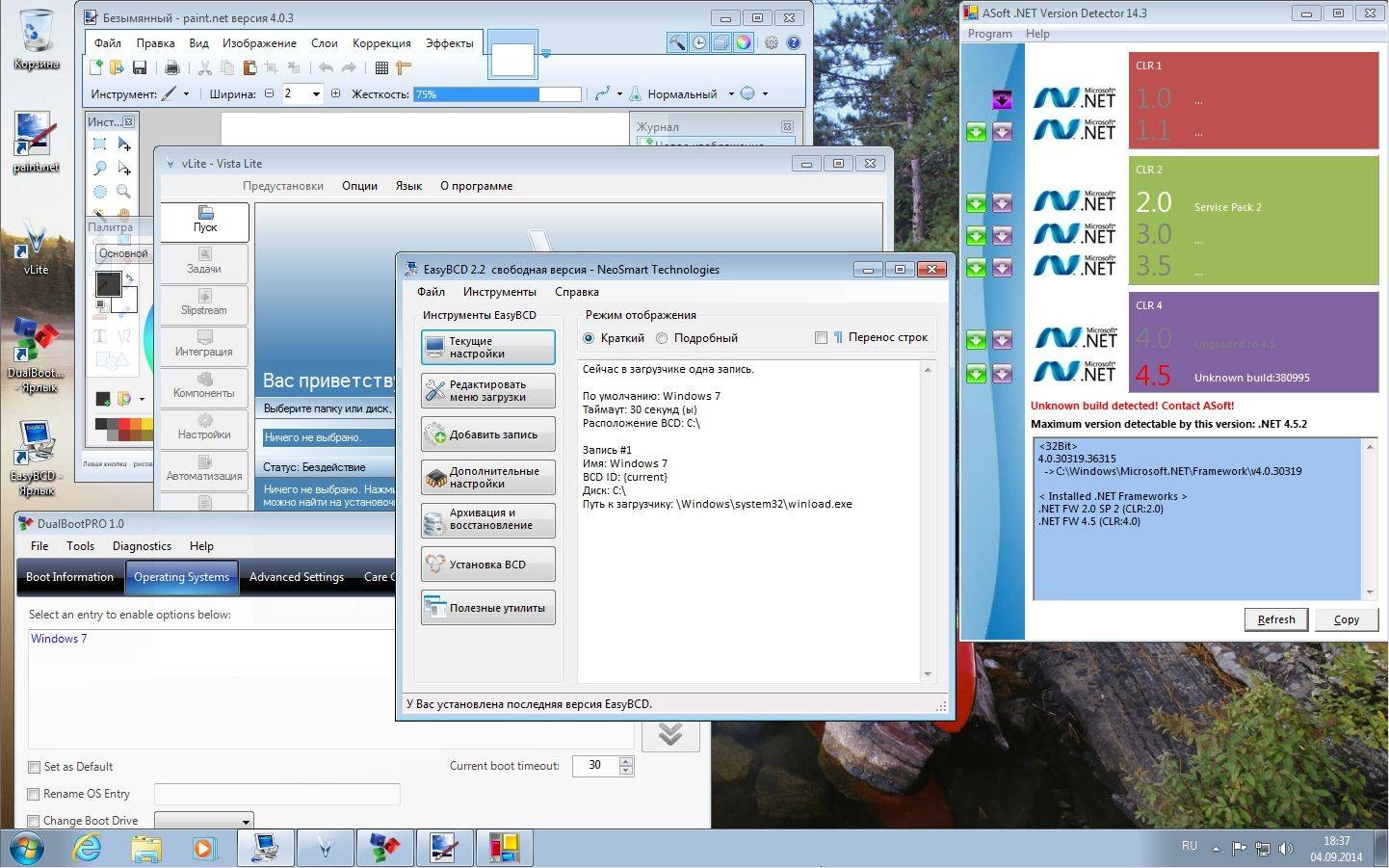Viewport: 1389px width, 868px height.
Task: Open the Change Boot Drive combo box
Action: coord(203,821)
